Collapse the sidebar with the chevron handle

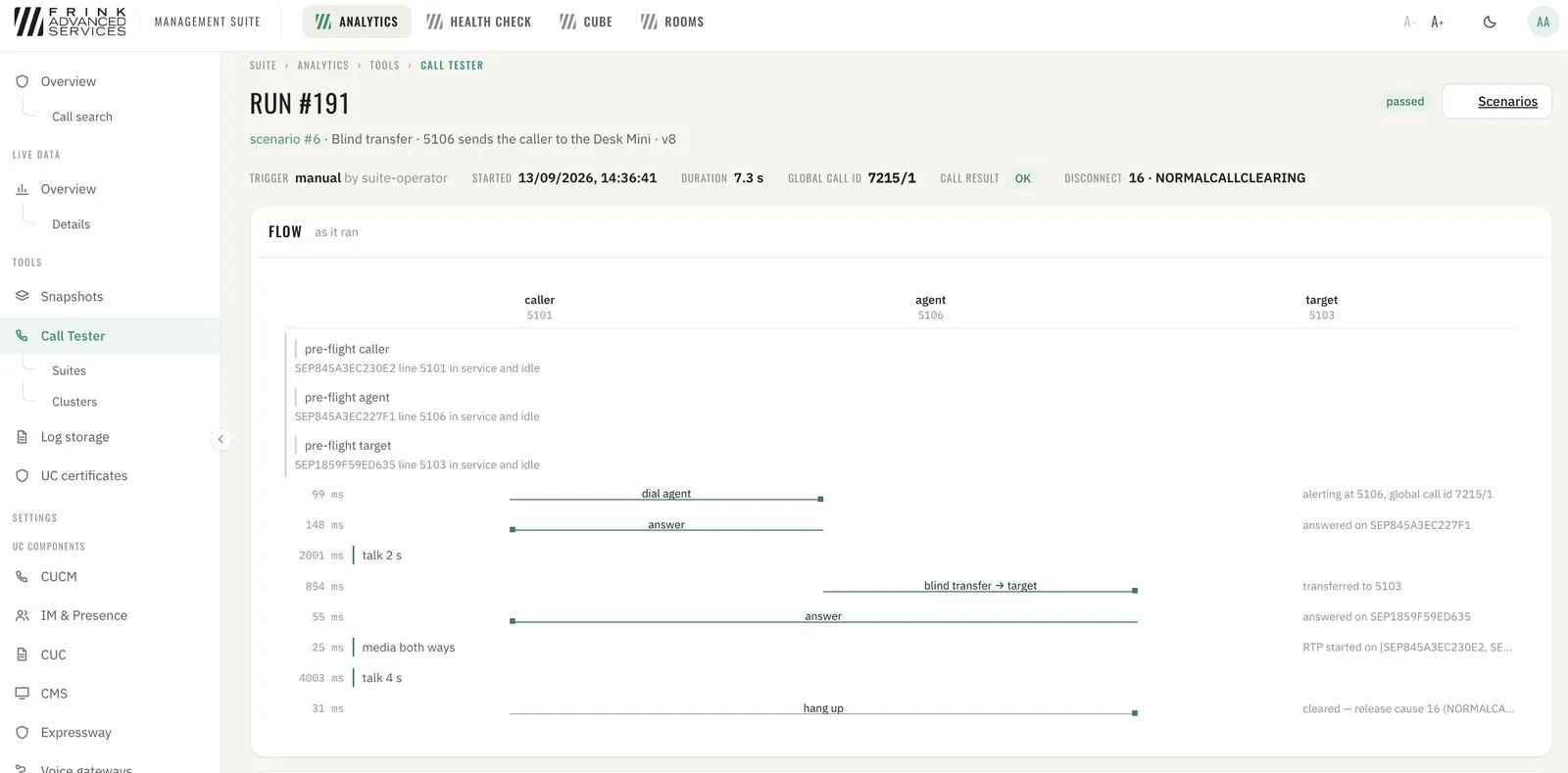click(x=220, y=439)
